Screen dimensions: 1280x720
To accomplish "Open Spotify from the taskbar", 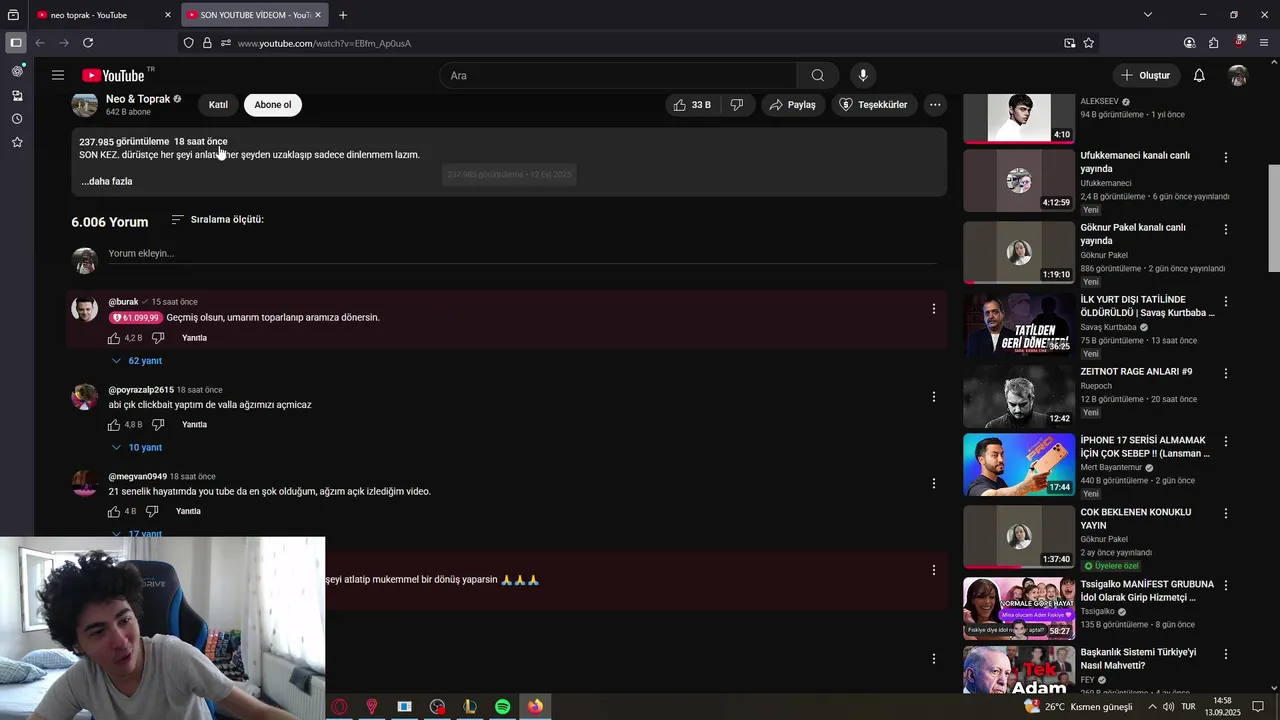I will pos(502,707).
